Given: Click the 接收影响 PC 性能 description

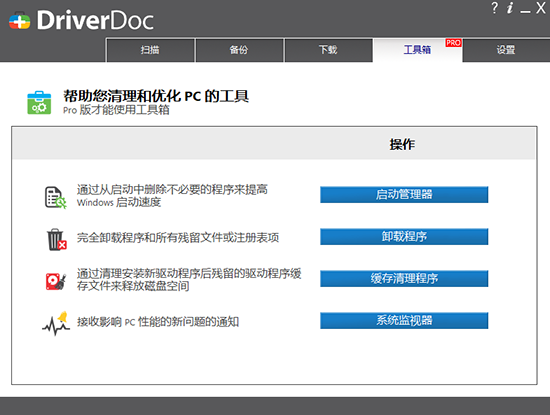Looking at the screenshot, I should pos(158,321).
